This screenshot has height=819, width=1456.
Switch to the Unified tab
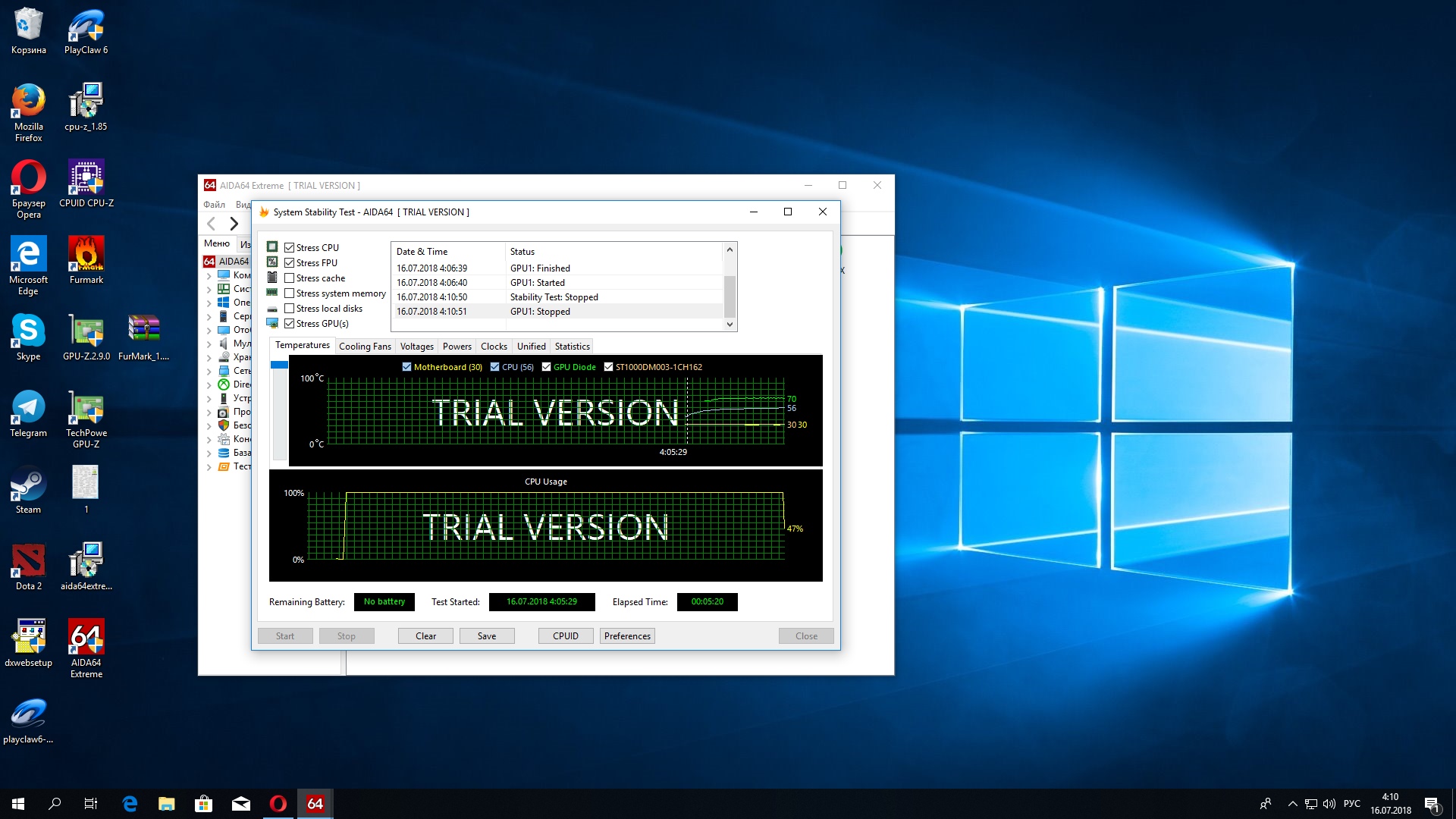click(x=531, y=347)
